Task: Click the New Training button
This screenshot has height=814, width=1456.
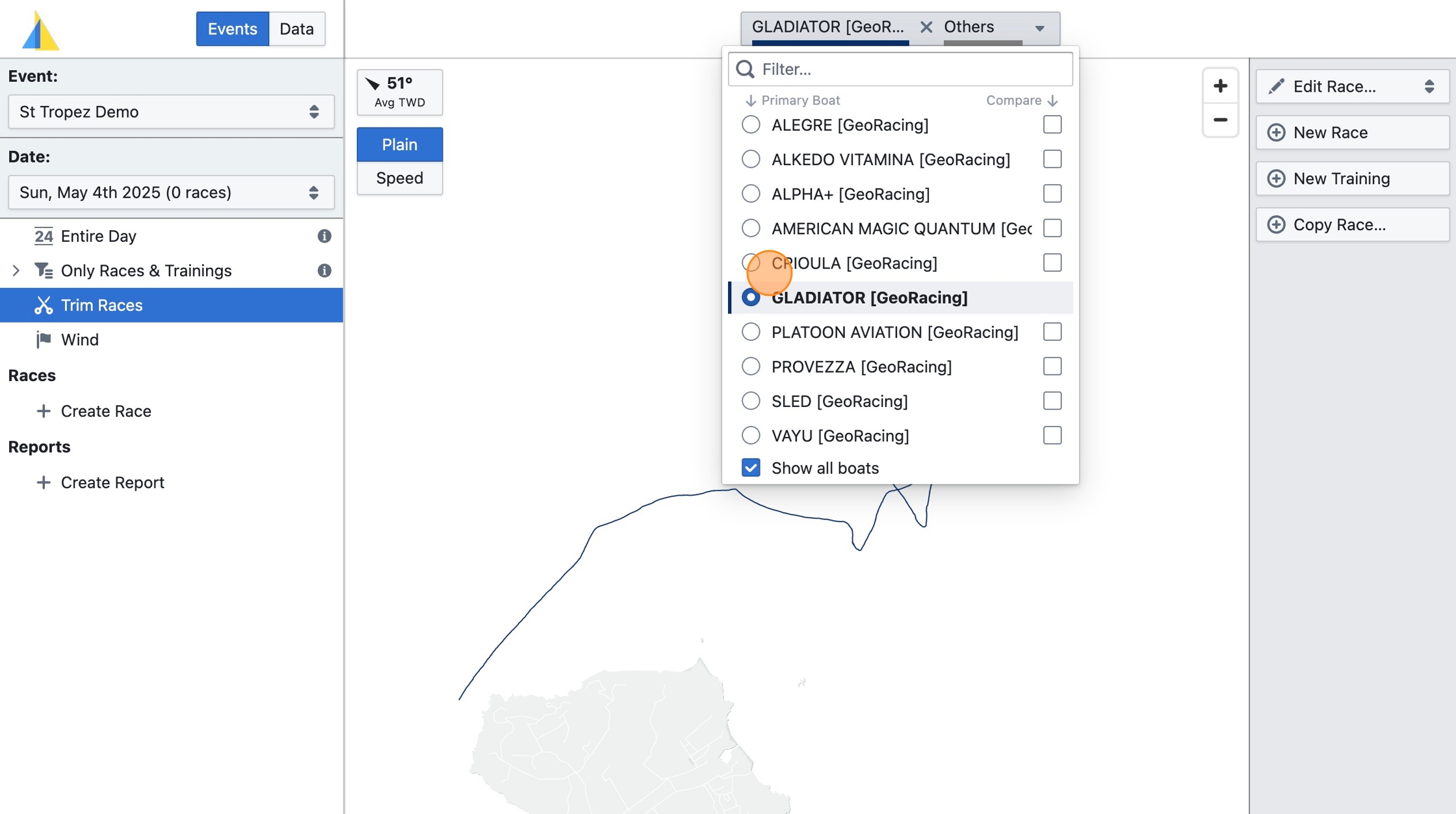Action: pyautogui.click(x=1352, y=179)
